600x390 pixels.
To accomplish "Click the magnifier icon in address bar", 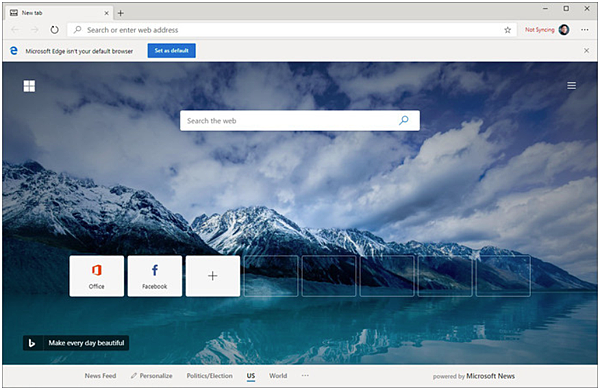I will (x=77, y=30).
